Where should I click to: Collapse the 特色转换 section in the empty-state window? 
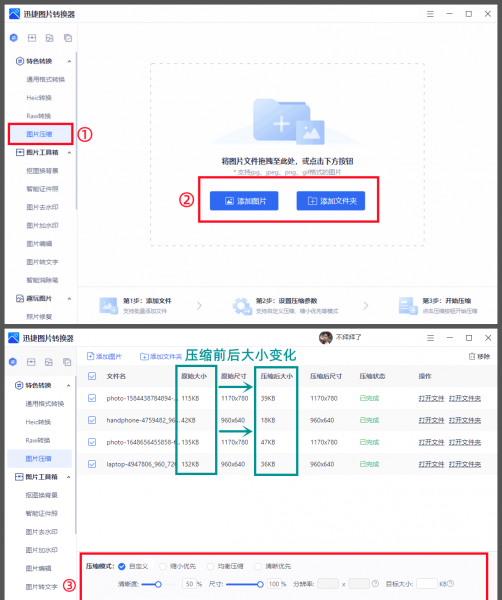click(x=69, y=61)
